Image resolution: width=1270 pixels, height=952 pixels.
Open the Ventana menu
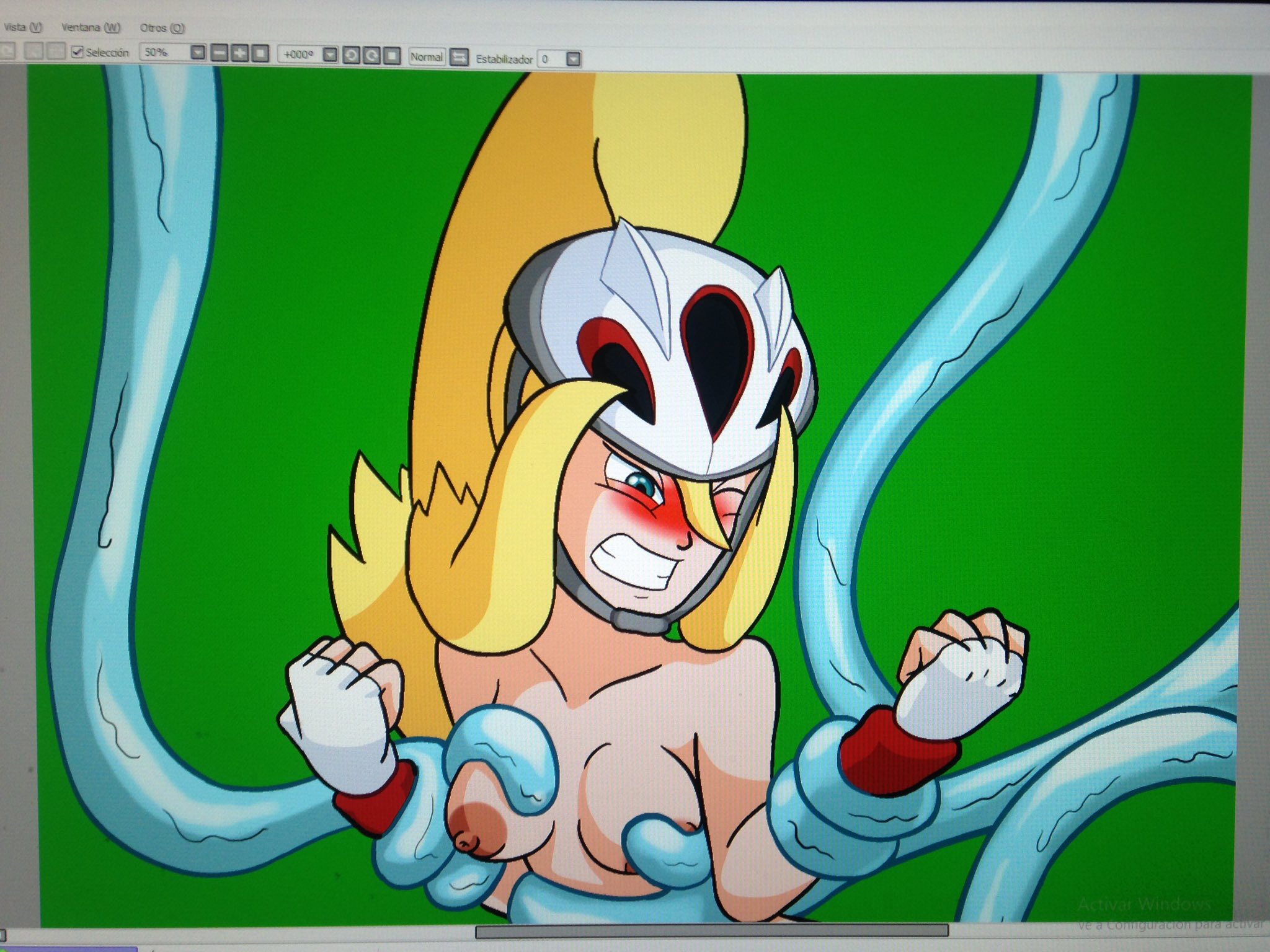(x=91, y=28)
